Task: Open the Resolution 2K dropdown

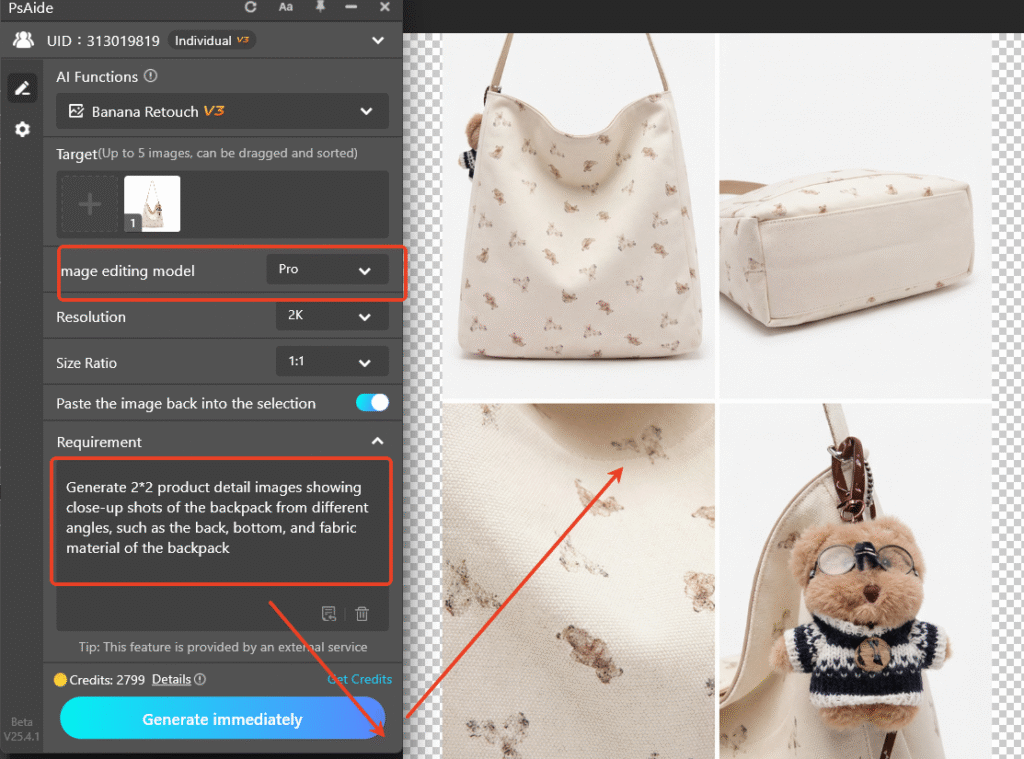Action: 332,317
